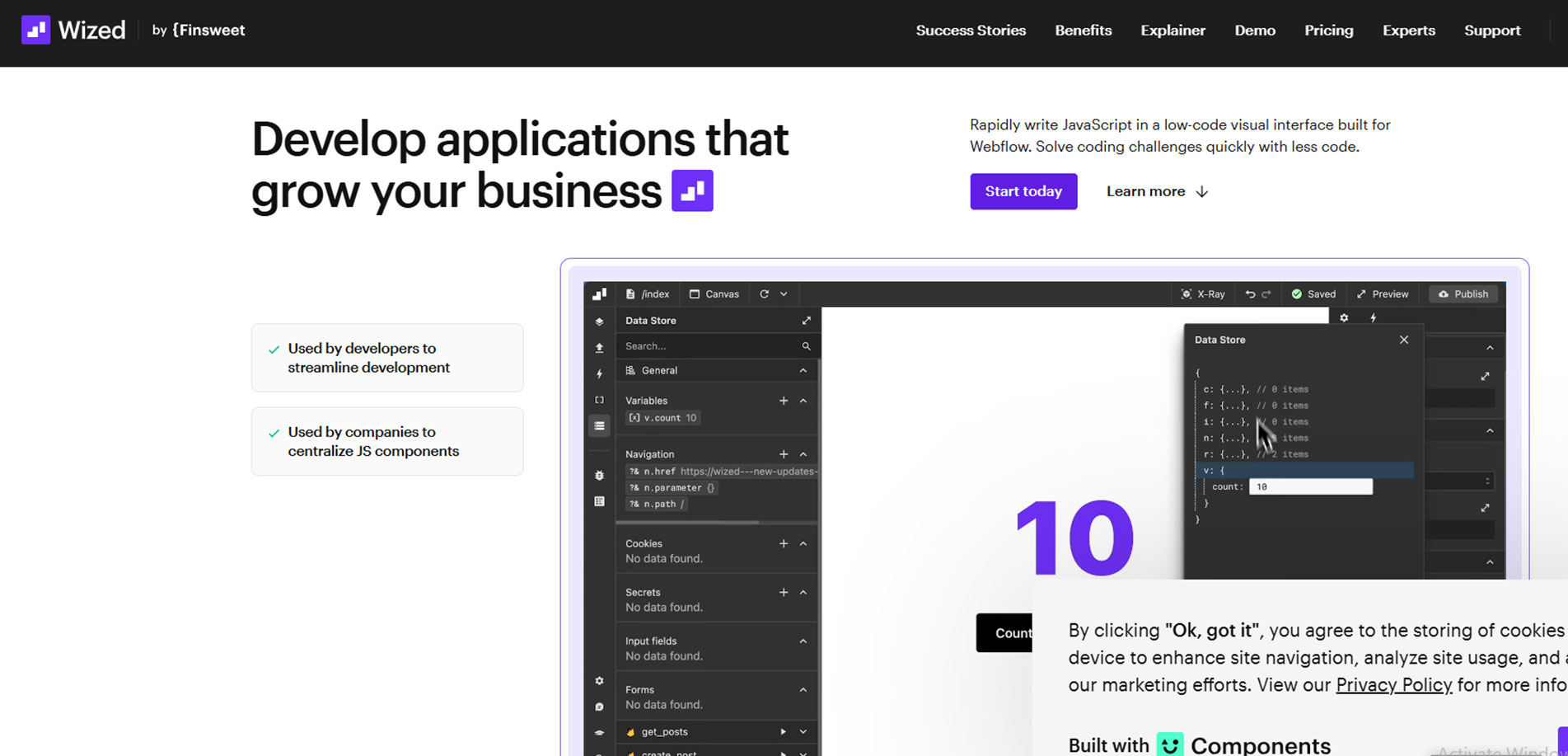Screen dimensions: 1568x756
Task: Select the 'v: {' line in Data Store
Action: (x=1304, y=471)
